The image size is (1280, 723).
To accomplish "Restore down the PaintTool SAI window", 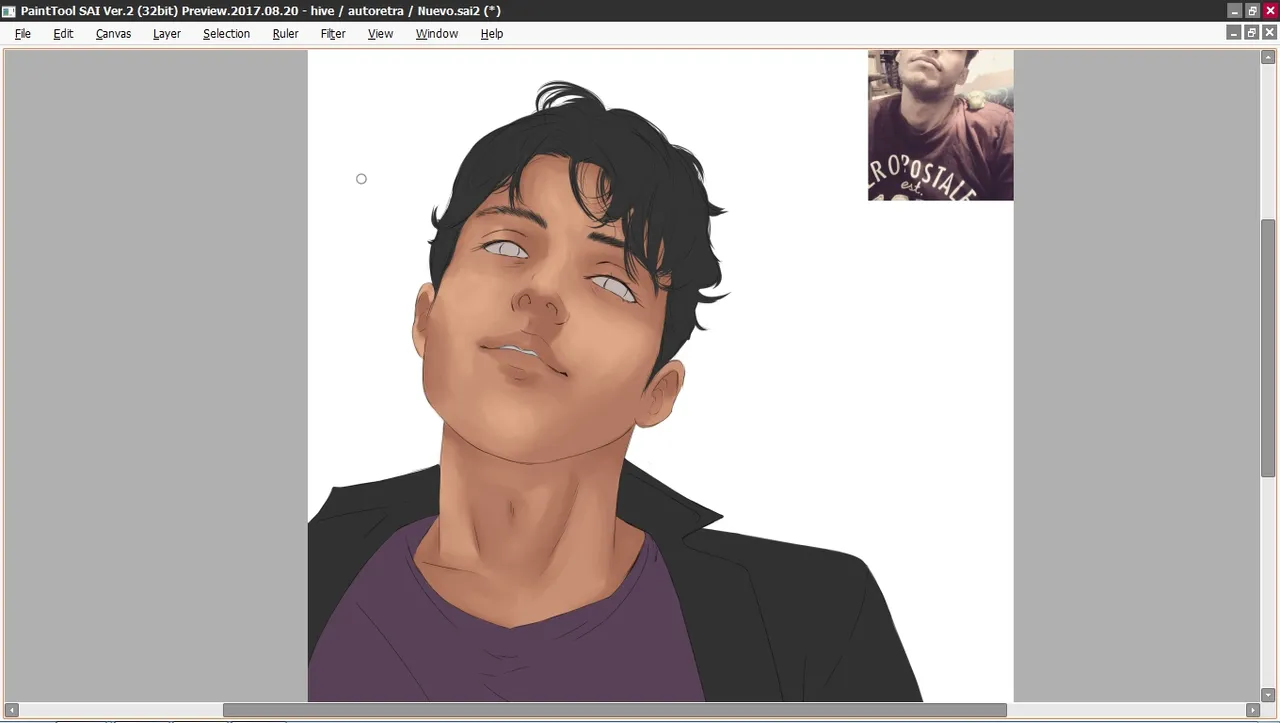I will click(x=1252, y=10).
